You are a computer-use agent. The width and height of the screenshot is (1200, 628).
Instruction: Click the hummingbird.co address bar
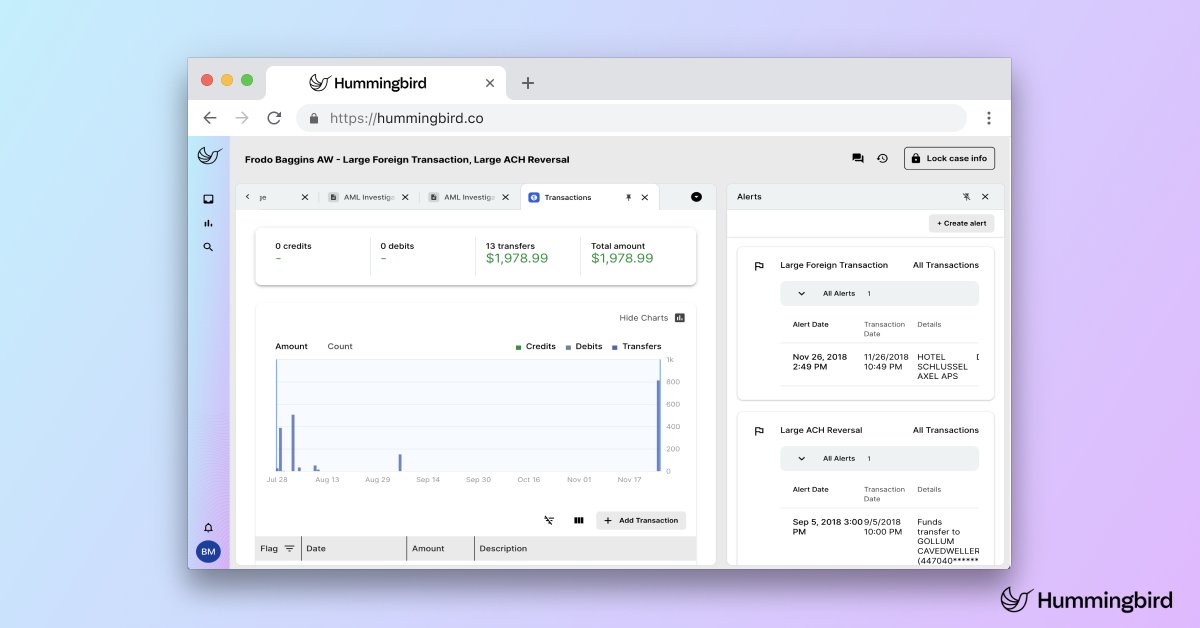tap(631, 118)
